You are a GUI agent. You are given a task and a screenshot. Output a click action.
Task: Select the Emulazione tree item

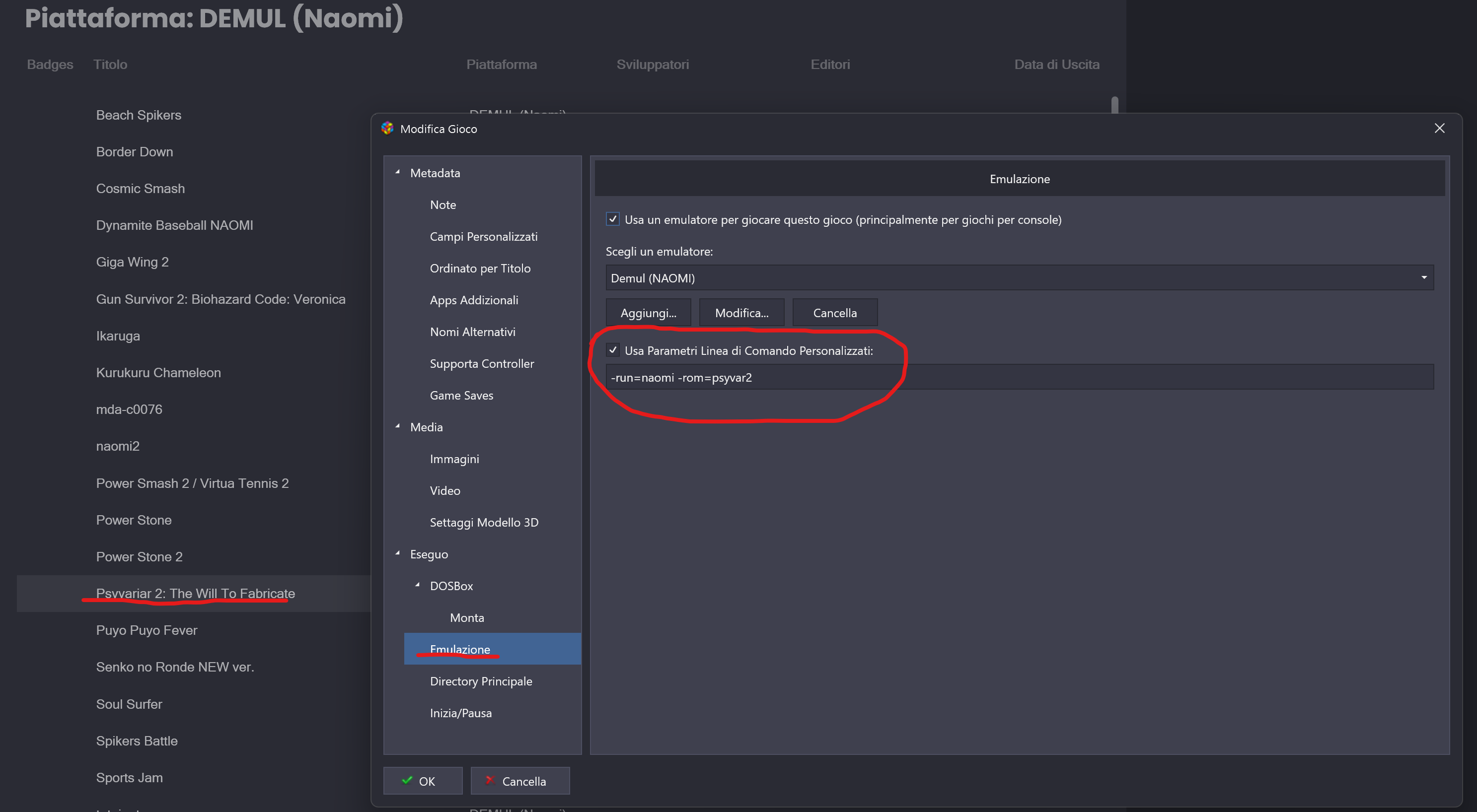point(493,649)
